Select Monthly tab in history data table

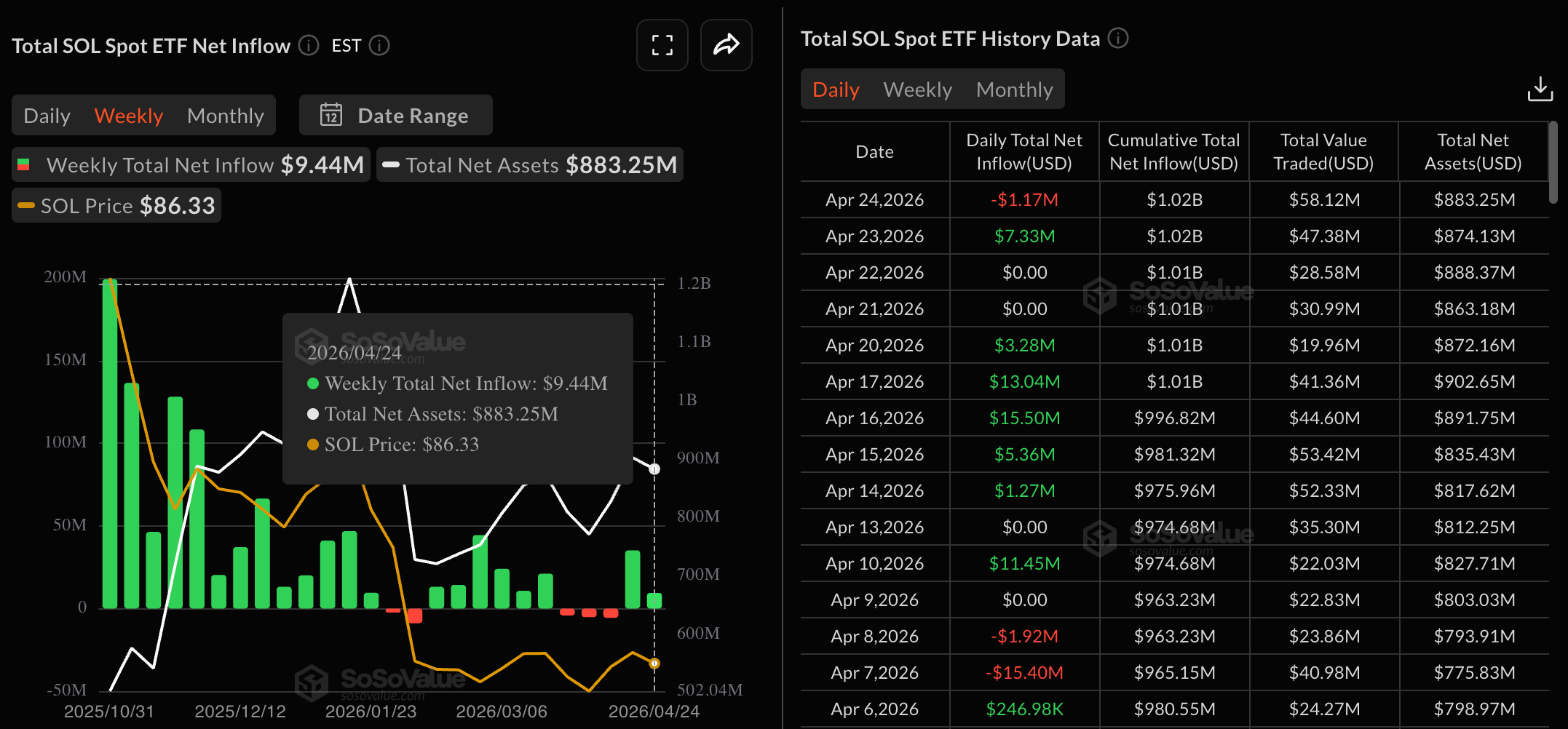pos(1014,89)
